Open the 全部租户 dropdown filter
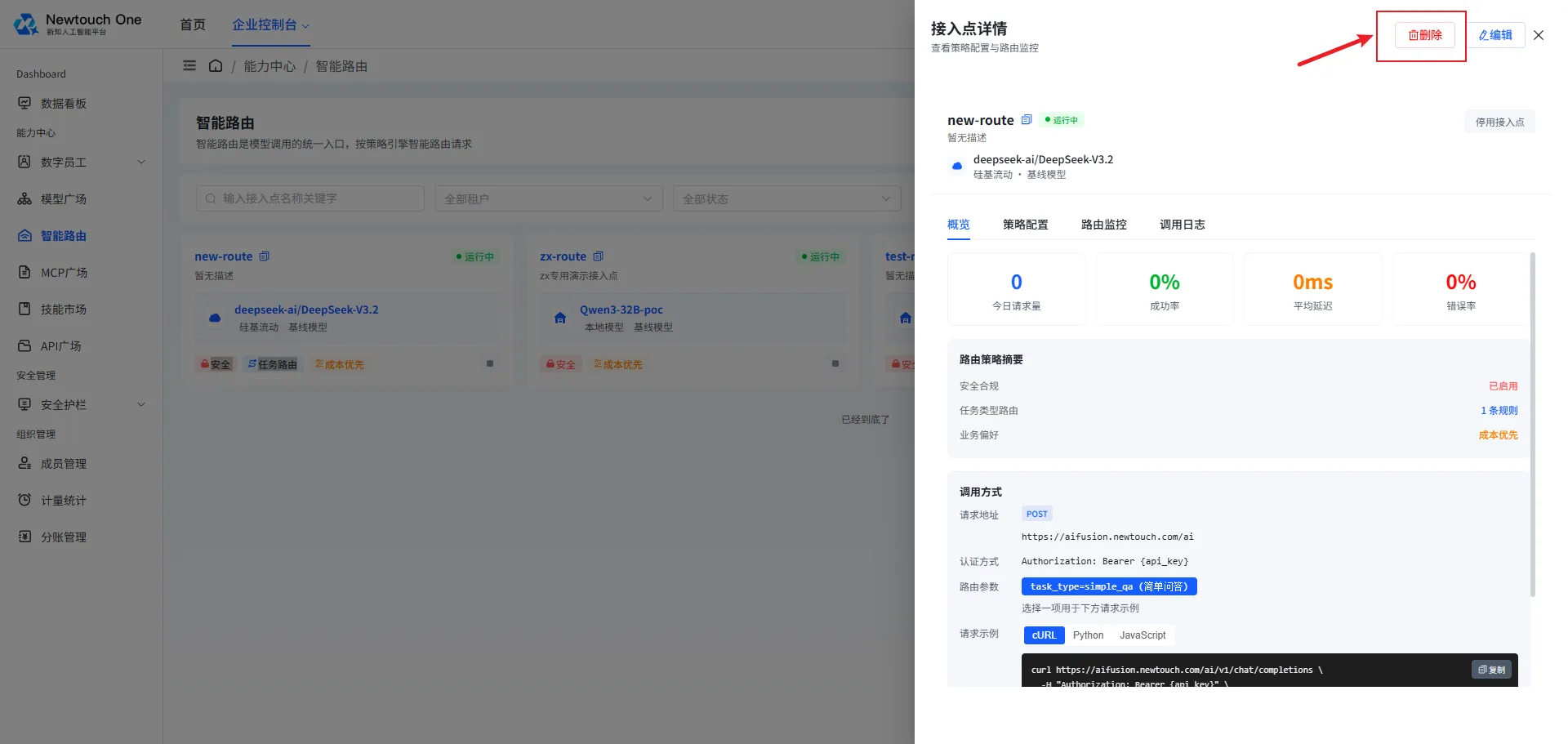 (x=548, y=198)
